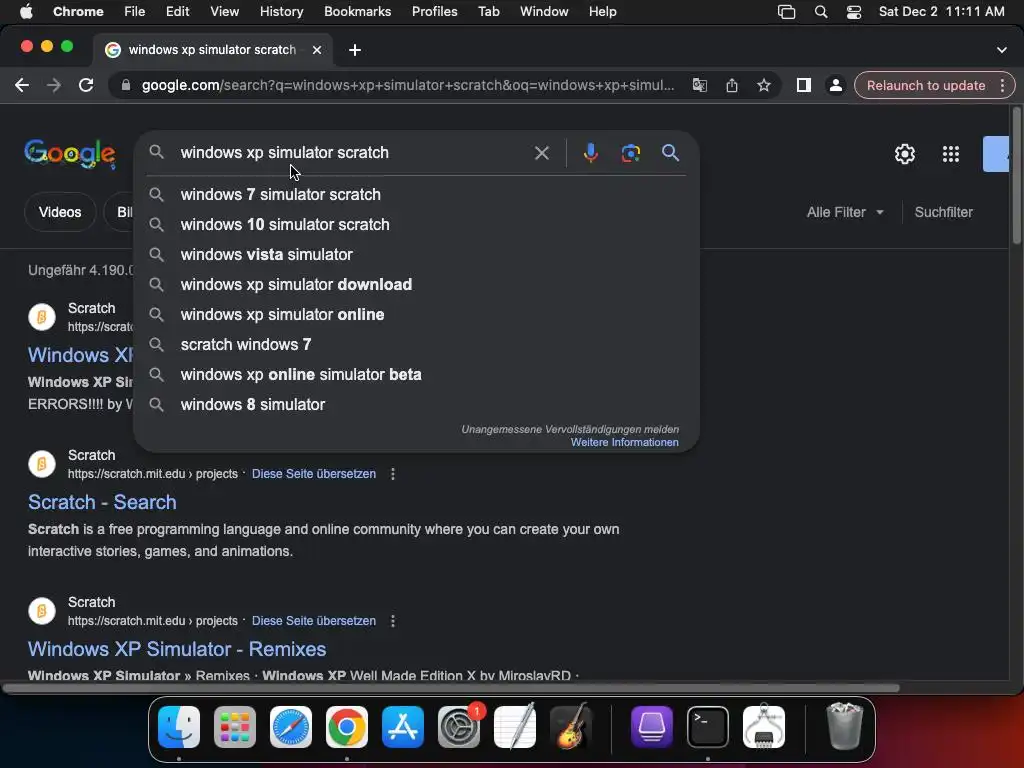1024x768 pixels.
Task: Expand the Alle Filter dropdown
Action: coord(845,212)
